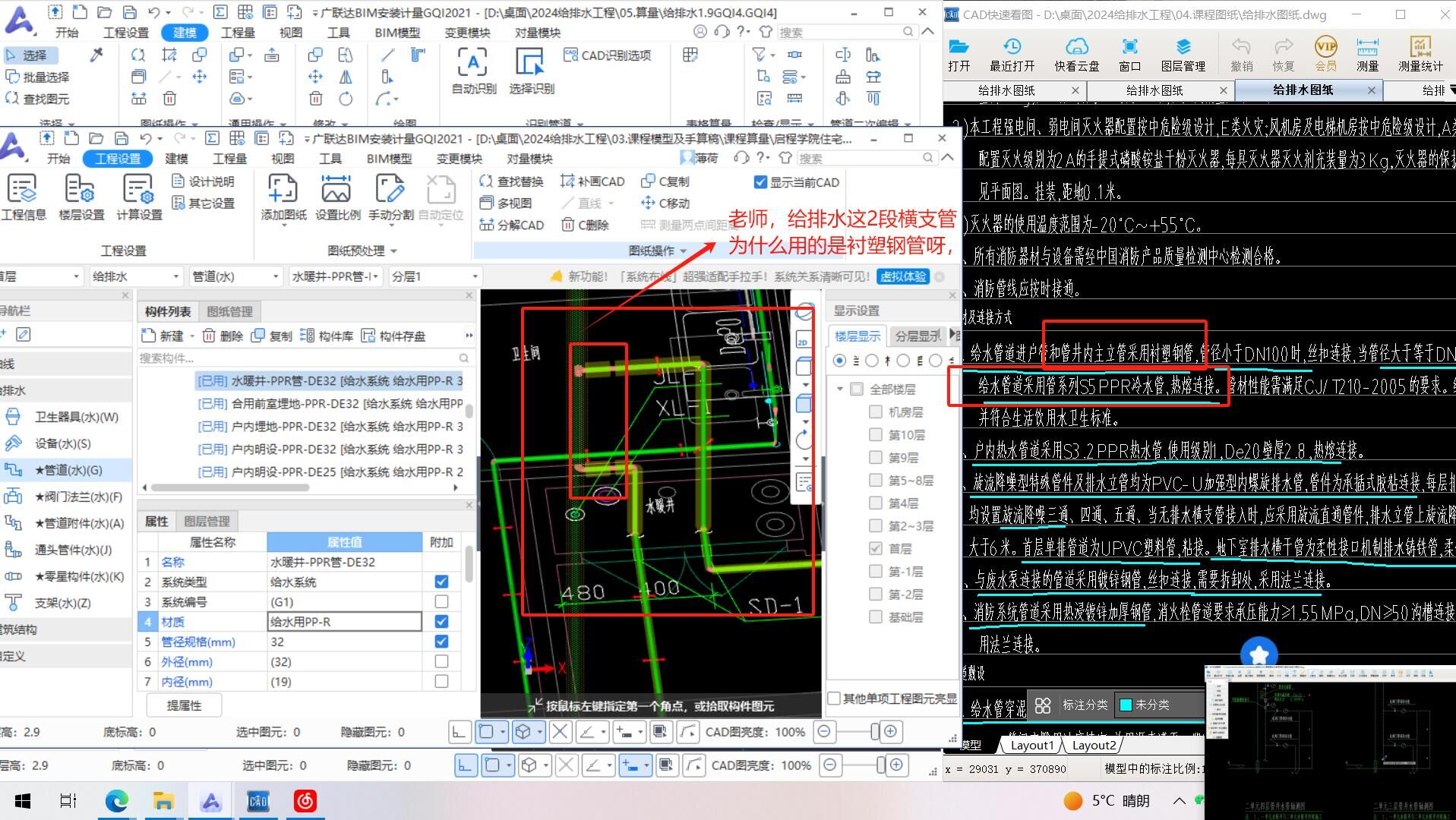Click 设计说明 button
Image resolution: width=1456 pixels, height=820 pixels.
coord(203,181)
